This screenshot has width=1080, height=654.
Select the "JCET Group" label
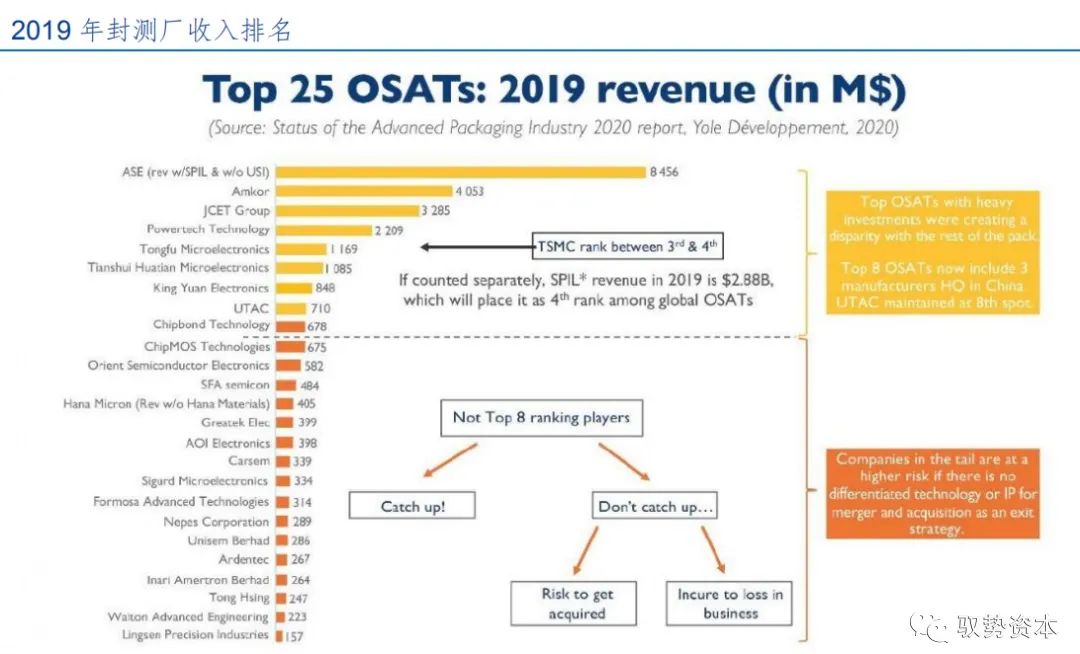236,210
